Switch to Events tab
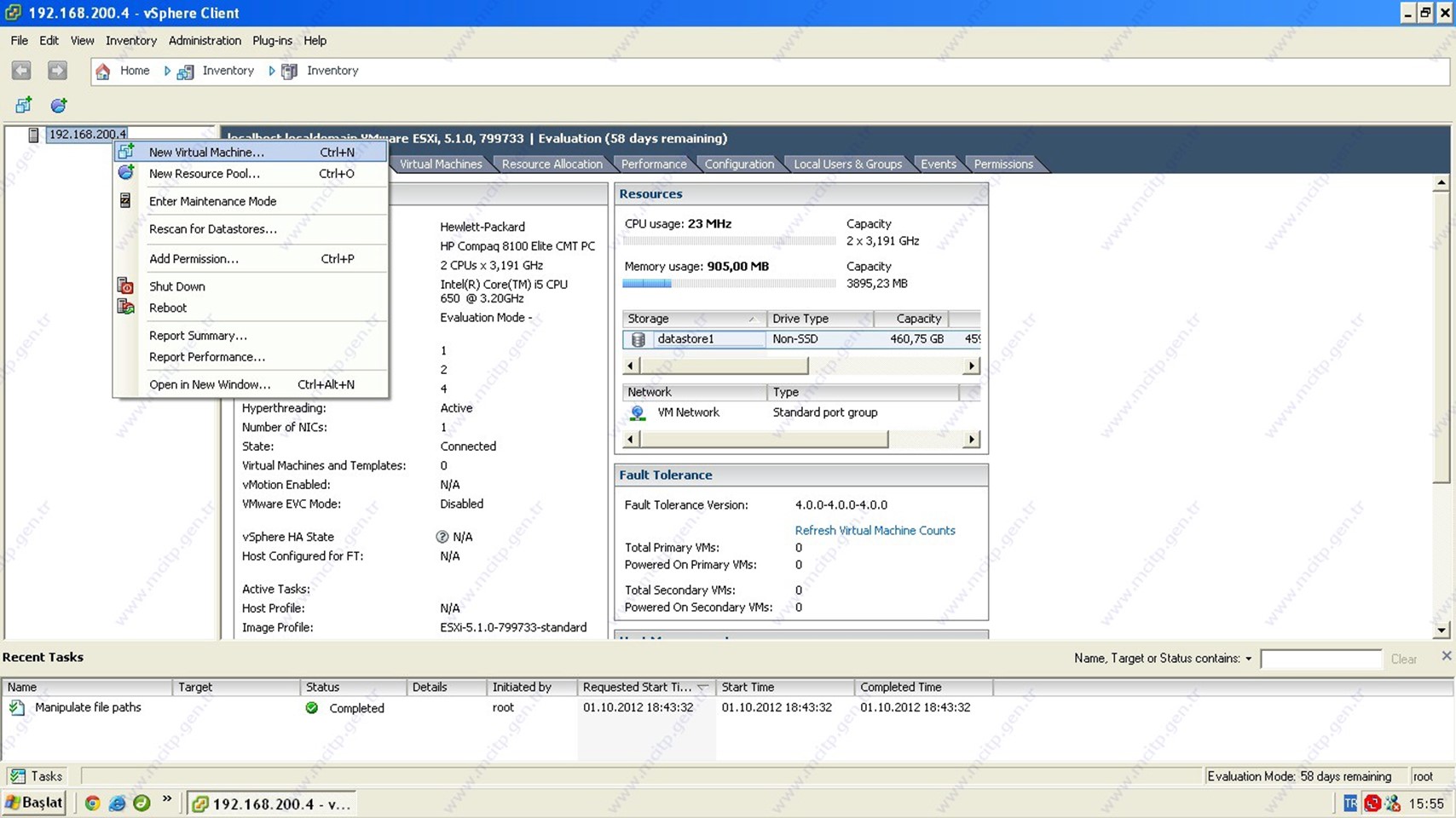Screen dimensions: 1456x818 tap(939, 164)
